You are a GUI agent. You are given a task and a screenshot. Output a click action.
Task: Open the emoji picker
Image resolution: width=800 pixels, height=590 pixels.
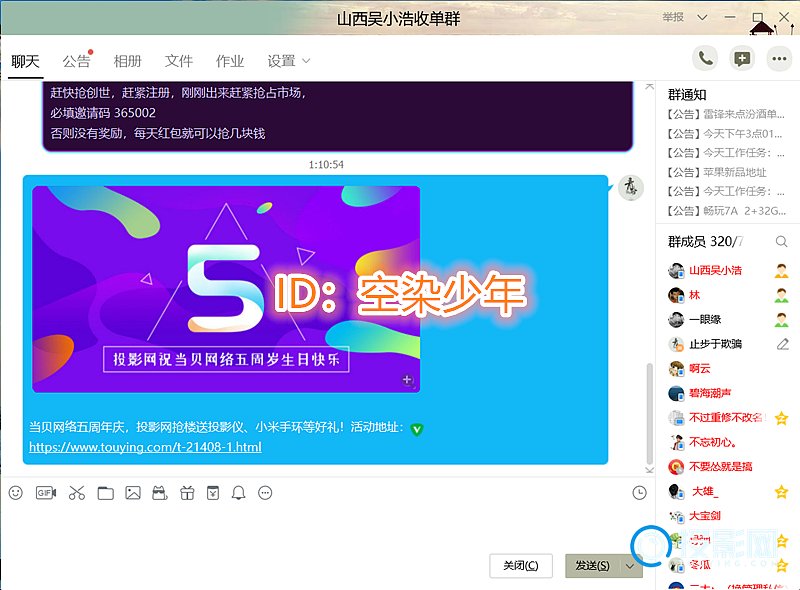[x=16, y=493]
